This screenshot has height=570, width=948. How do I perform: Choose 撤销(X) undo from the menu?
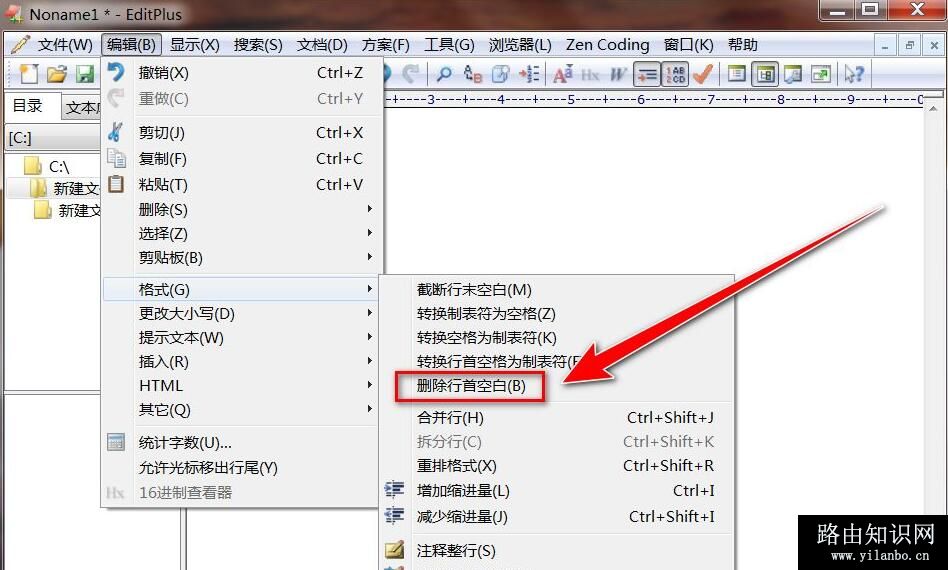click(243, 73)
